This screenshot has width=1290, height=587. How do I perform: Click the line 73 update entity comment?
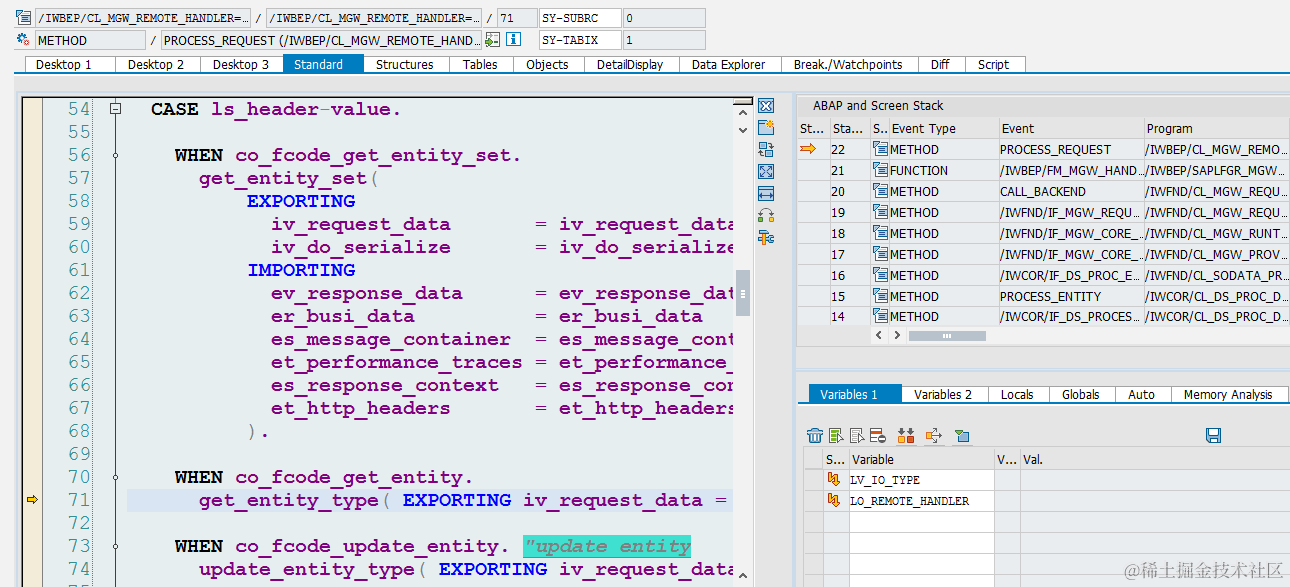click(x=606, y=546)
